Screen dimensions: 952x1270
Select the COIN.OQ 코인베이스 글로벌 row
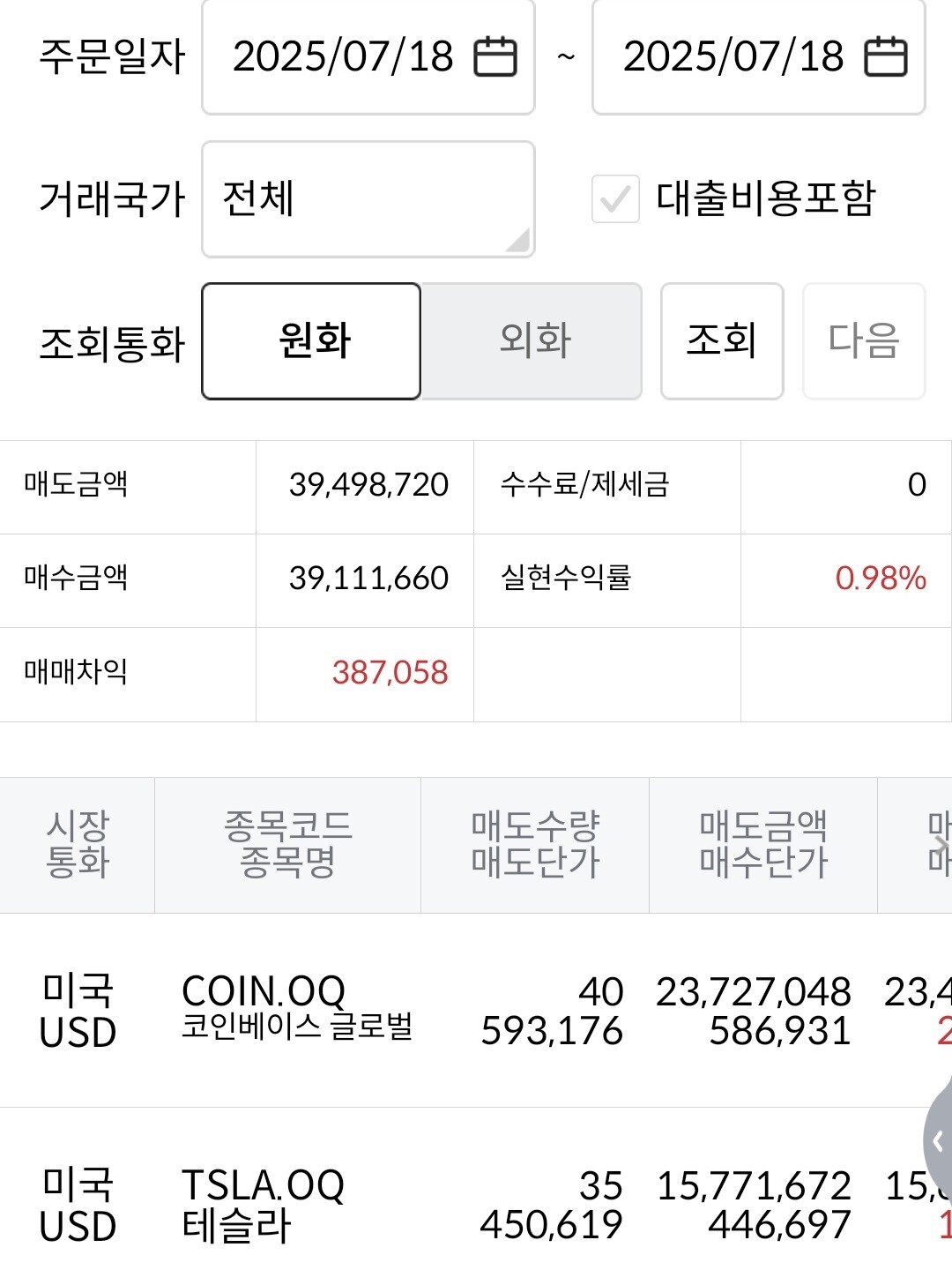click(297, 1010)
